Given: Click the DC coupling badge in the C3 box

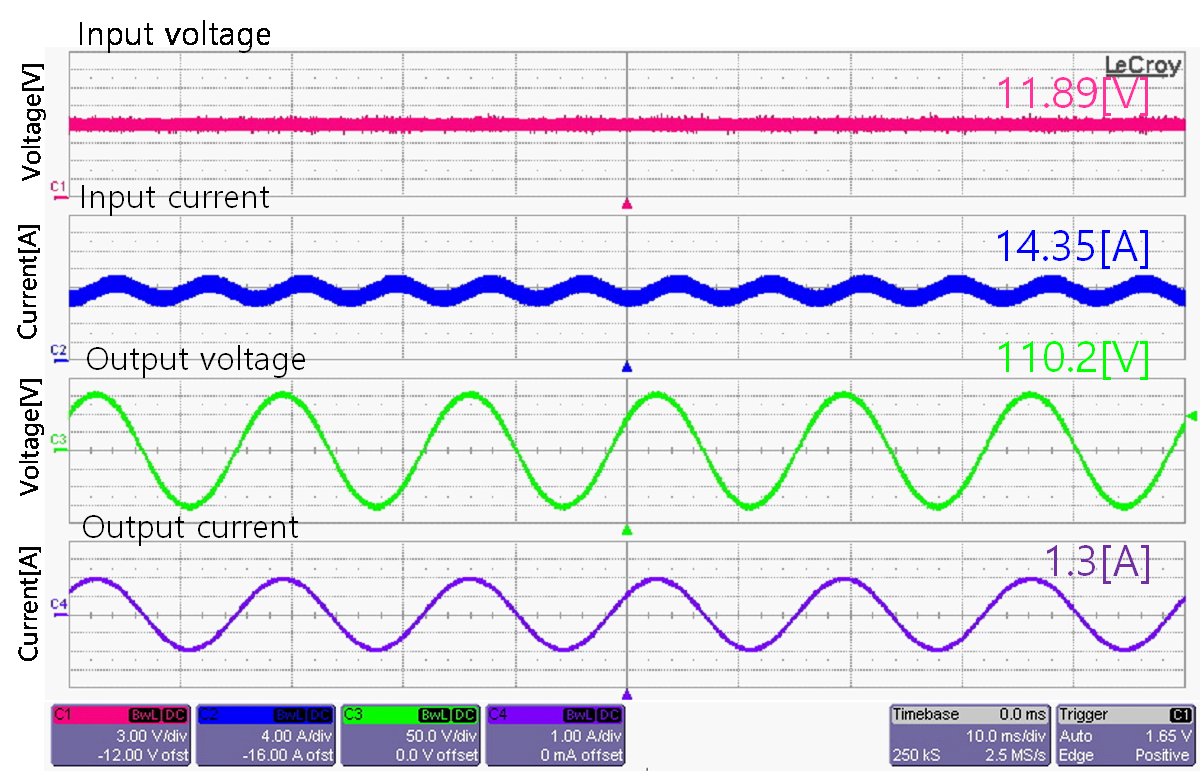Looking at the screenshot, I should click(465, 715).
